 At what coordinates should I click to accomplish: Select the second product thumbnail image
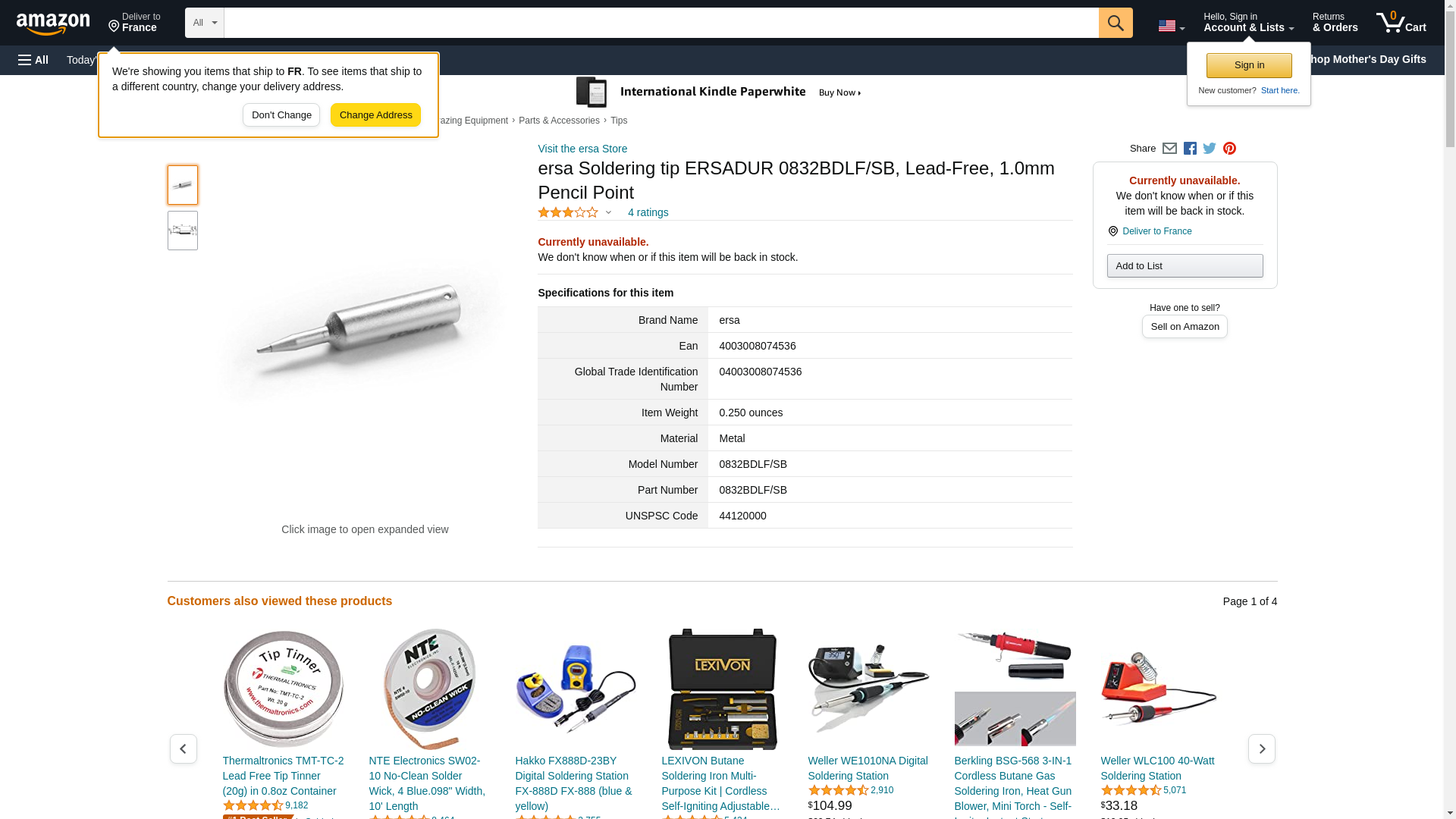[183, 231]
